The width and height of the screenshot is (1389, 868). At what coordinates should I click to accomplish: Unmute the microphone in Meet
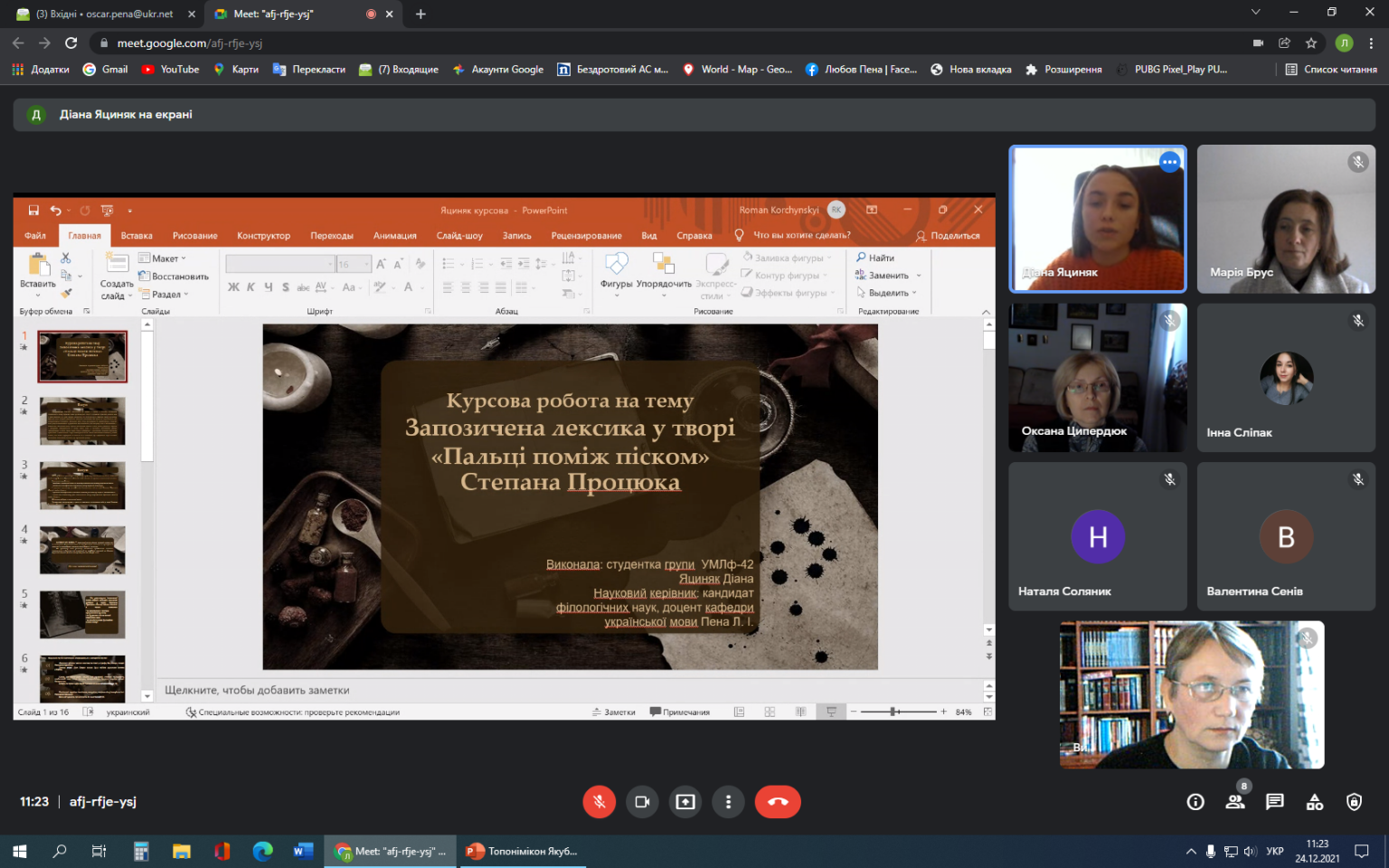click(x=599, y=801)
